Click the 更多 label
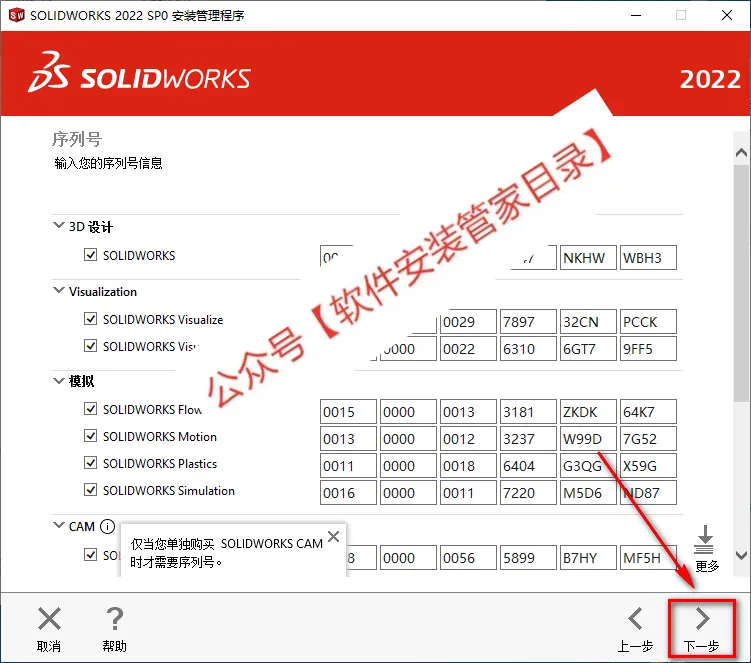Image resolution: width=751 pixels, height=663 pixels. coord(707,566)
